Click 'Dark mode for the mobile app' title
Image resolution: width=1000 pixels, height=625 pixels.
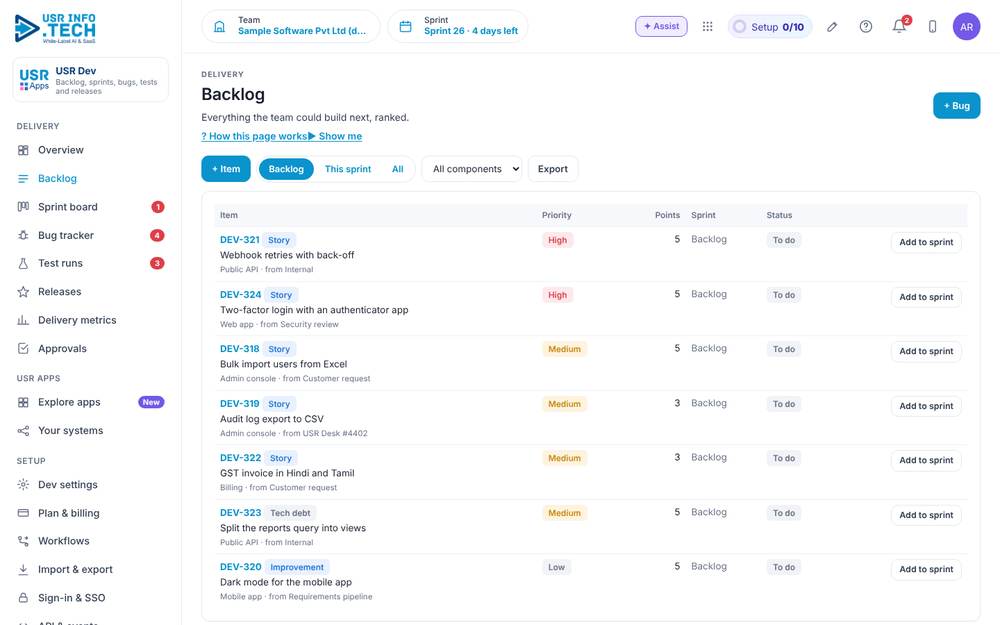pyautogui.click(x=286, y=582)
